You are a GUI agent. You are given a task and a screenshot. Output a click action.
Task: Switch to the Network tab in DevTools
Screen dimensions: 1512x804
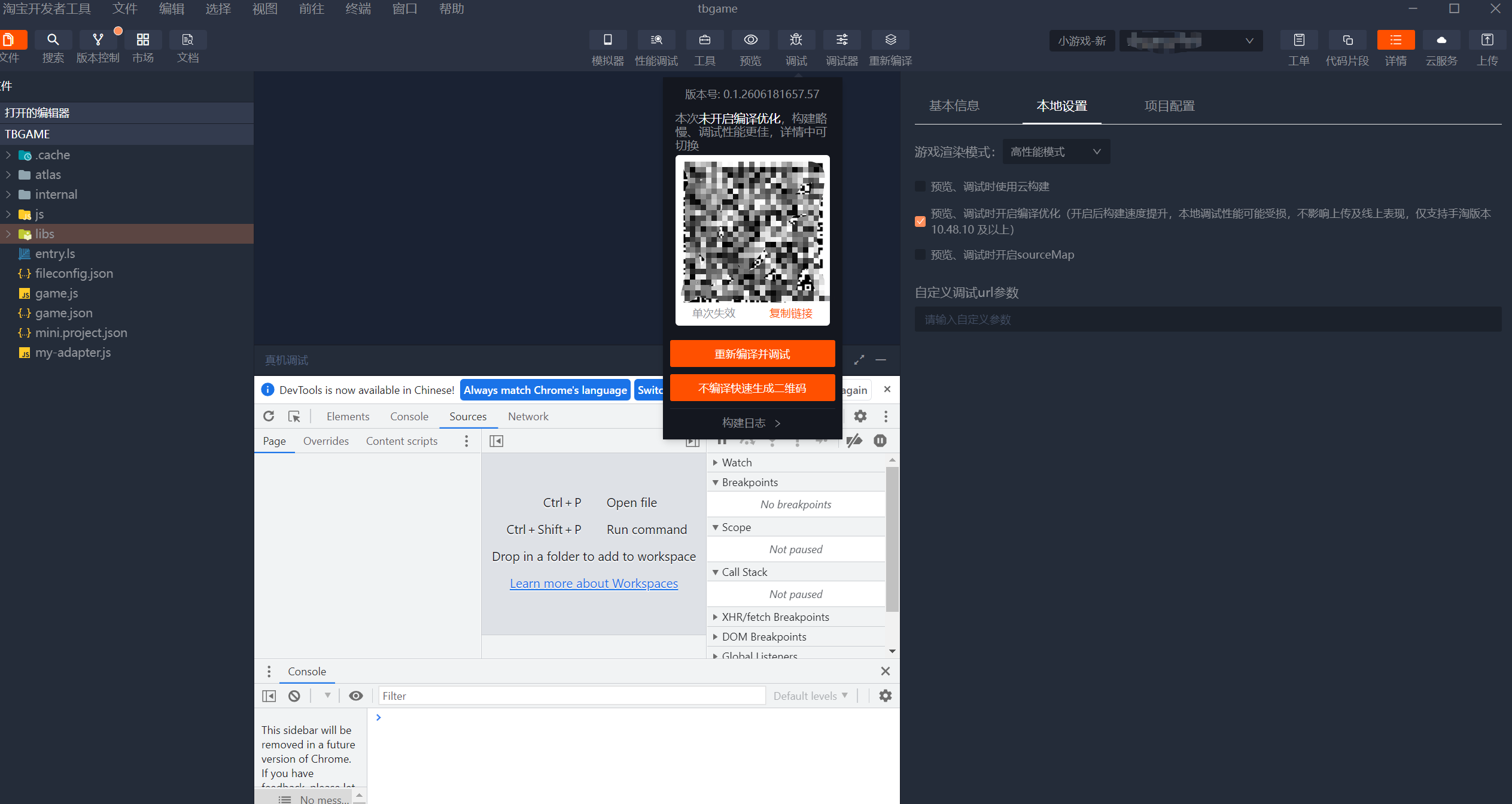pos(528,416)
